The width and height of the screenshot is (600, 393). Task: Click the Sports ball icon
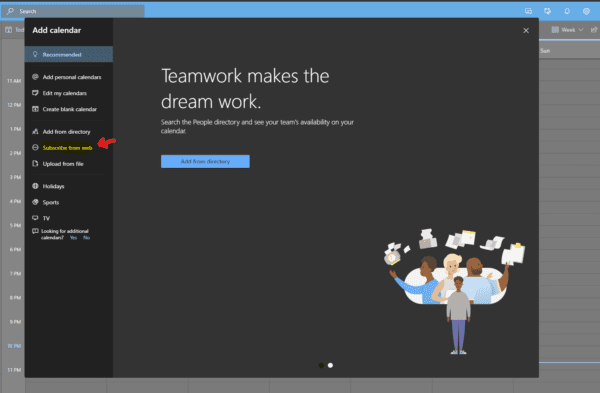pos(35,202)
